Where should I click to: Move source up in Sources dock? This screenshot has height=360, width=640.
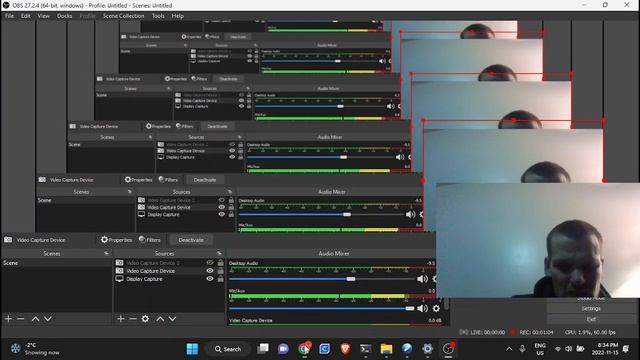tap(160, 319)
